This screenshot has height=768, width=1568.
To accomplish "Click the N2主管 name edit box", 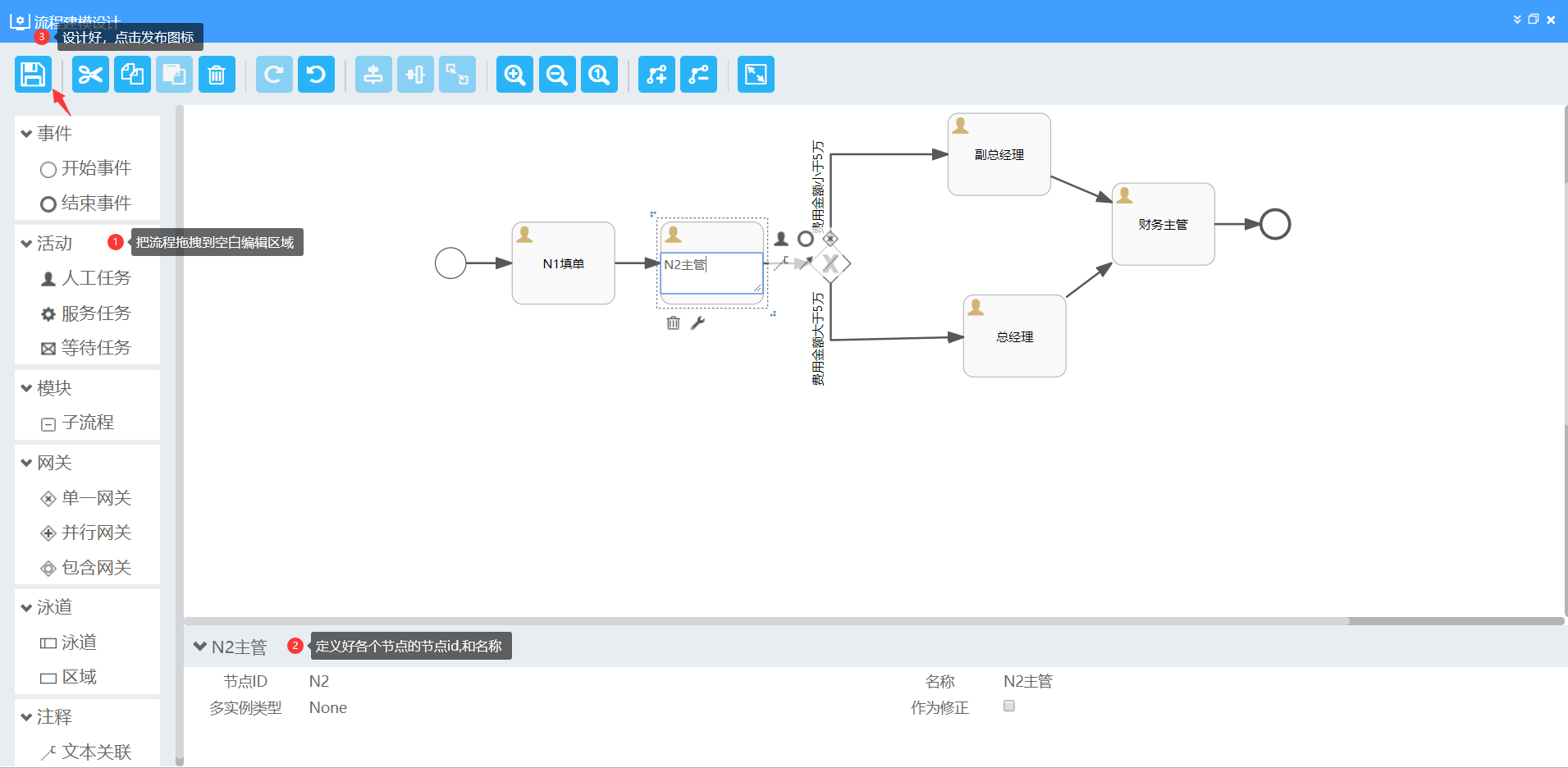I will (712, 273).
